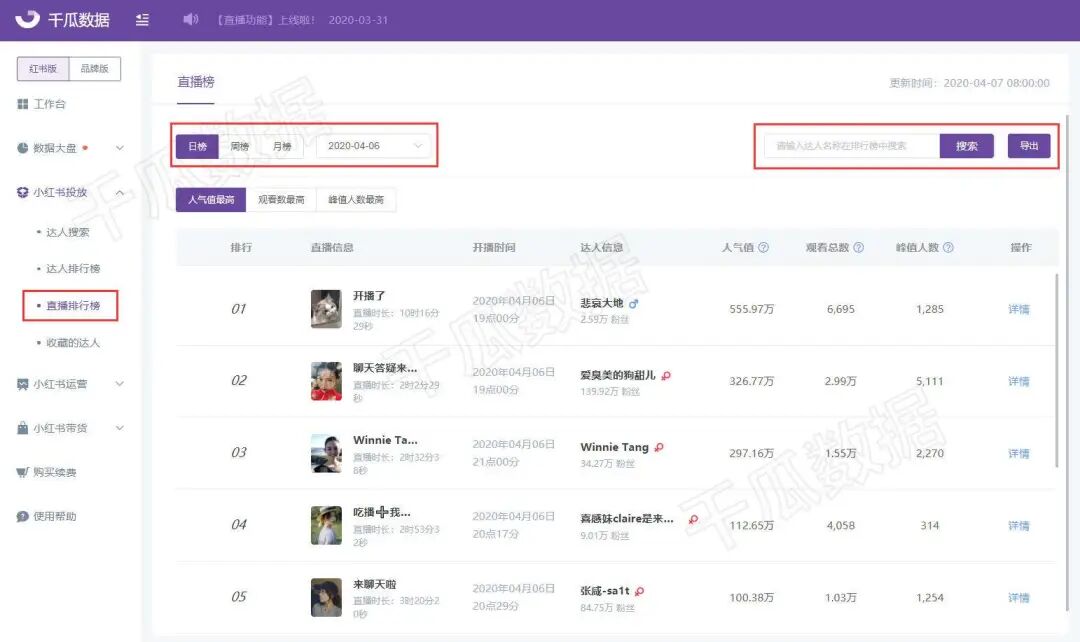
Task: Select 周榜 ranking period
Action: [240, 146]
